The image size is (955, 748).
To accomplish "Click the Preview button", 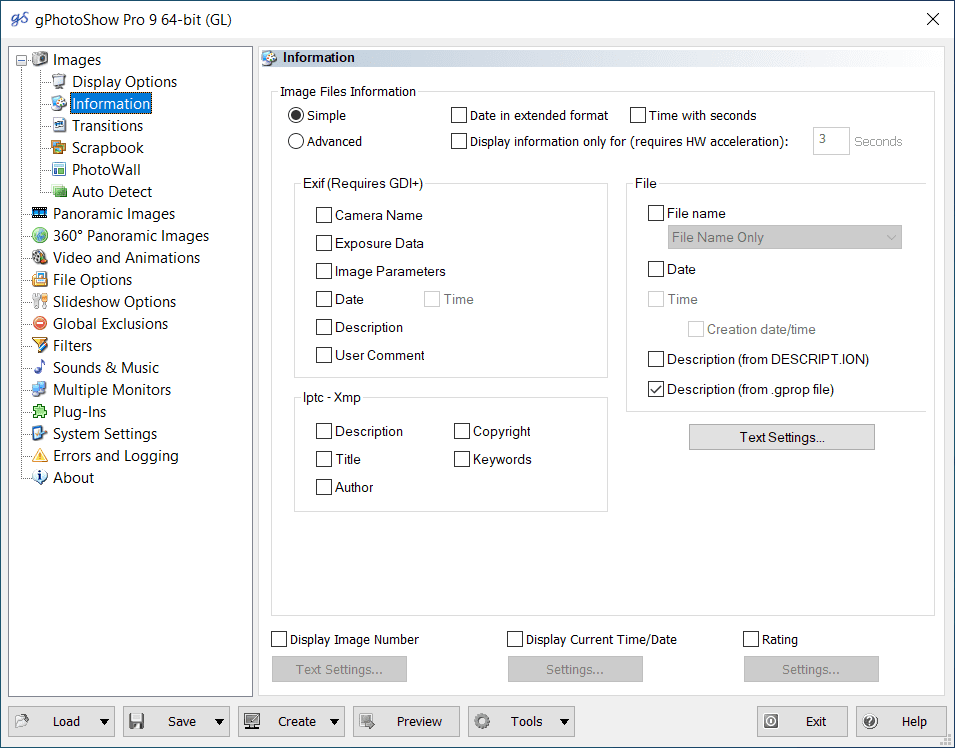I will (x=406, y=722).
